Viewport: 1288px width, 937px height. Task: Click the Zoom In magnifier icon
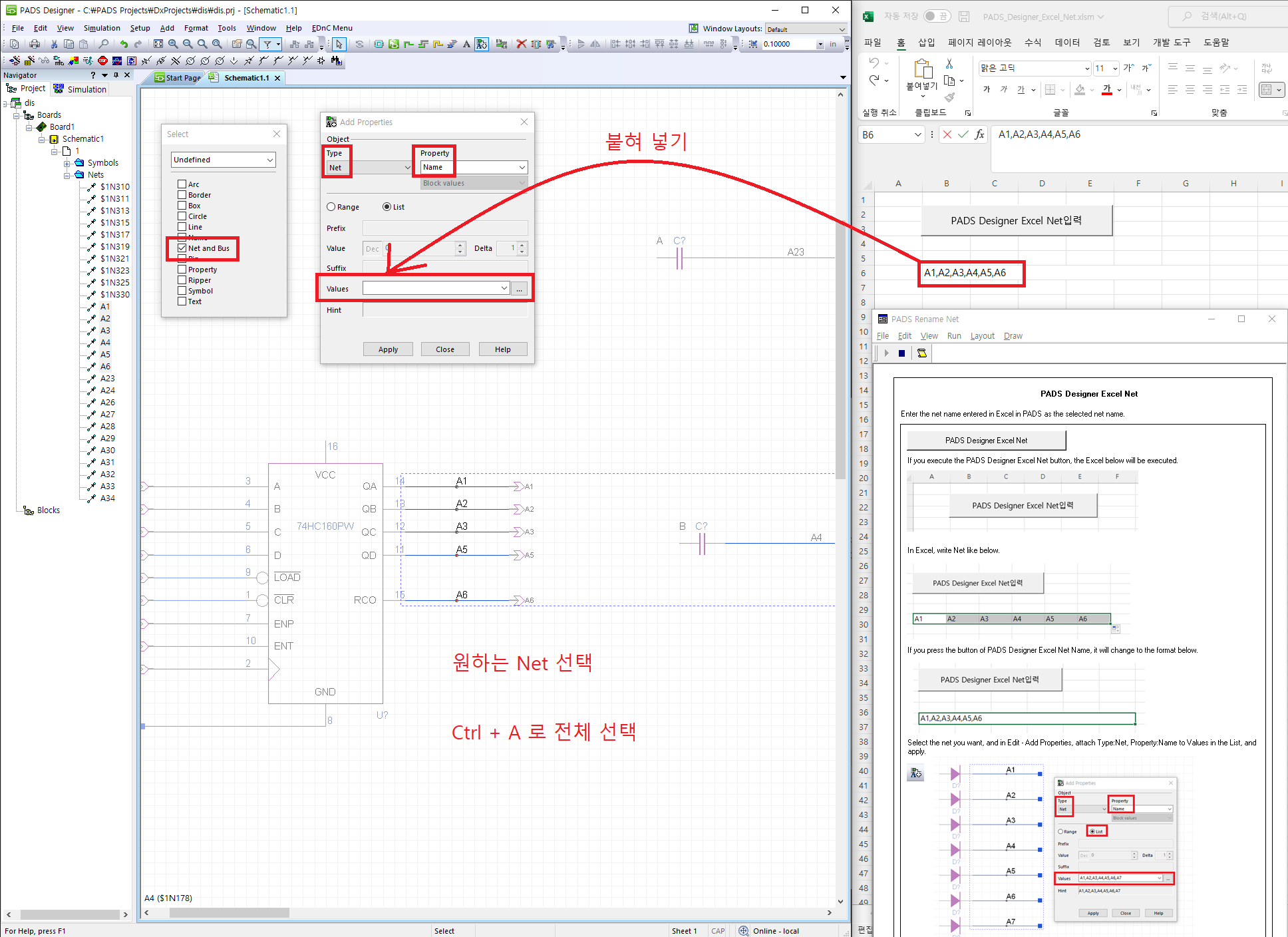click(173, 44)
